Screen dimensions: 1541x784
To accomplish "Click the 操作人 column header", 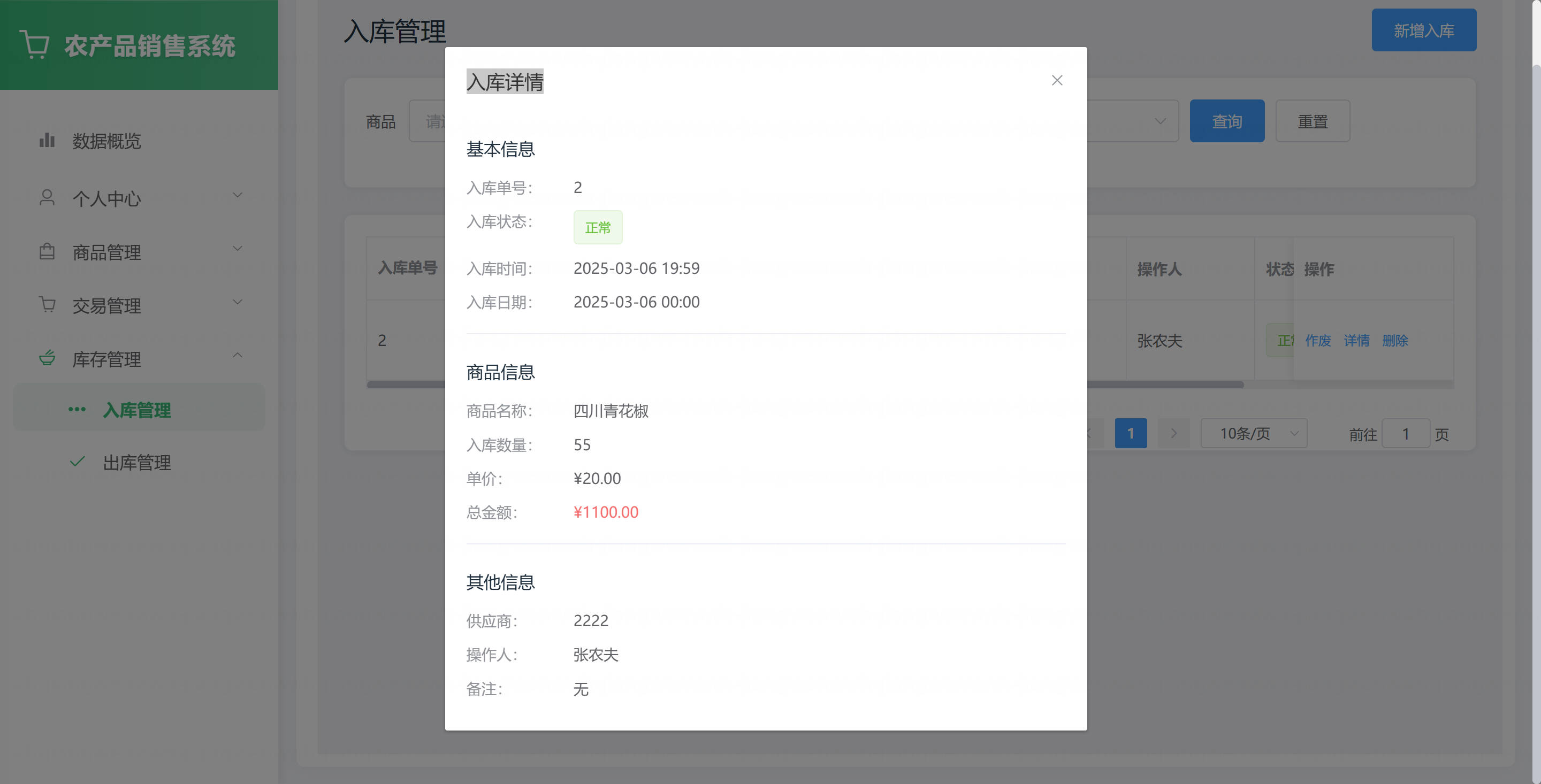I will 1159,269.
